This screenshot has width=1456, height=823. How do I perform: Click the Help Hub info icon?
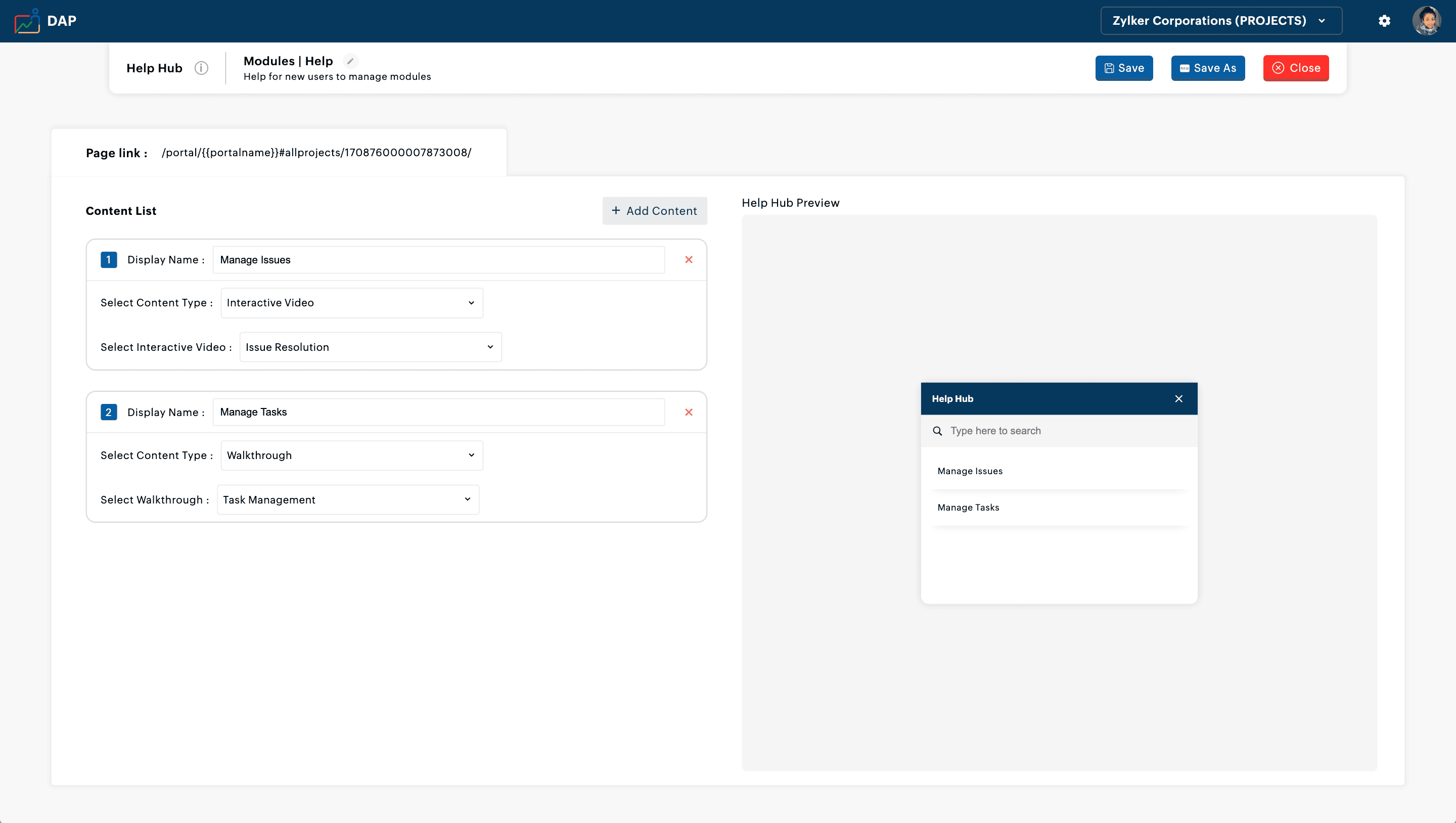[201, 68]
